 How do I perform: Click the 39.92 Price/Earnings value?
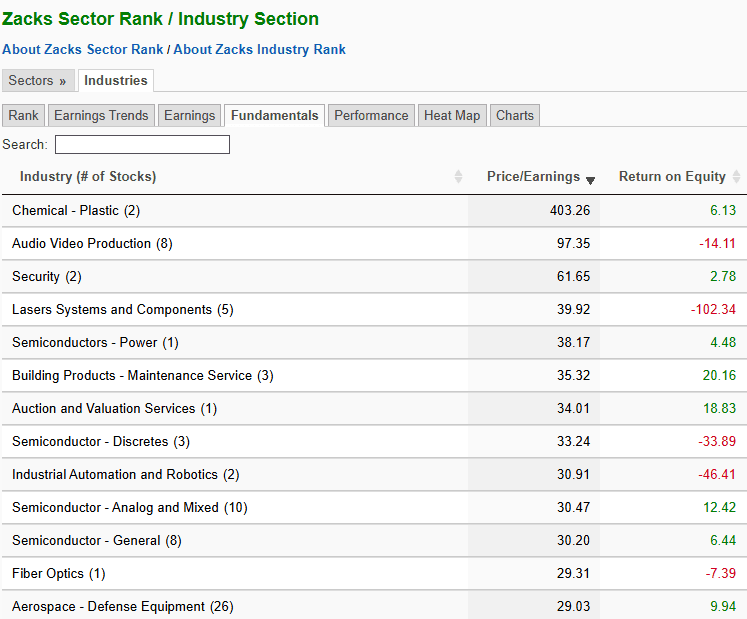point(574,309)
